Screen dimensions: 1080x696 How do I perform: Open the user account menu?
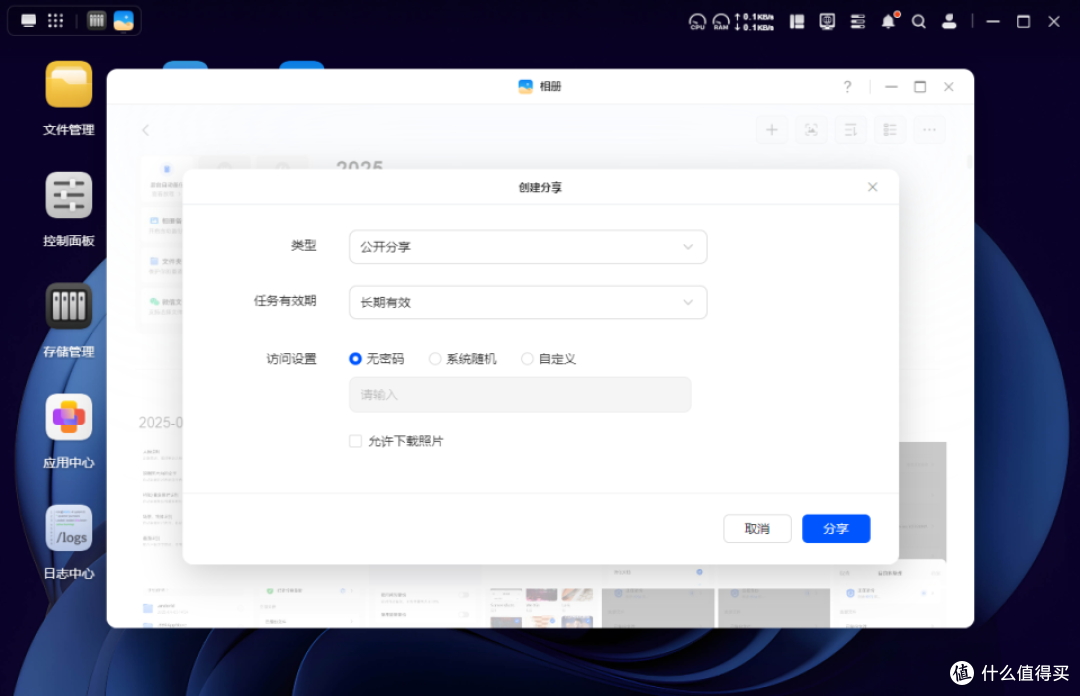point(949,22)
